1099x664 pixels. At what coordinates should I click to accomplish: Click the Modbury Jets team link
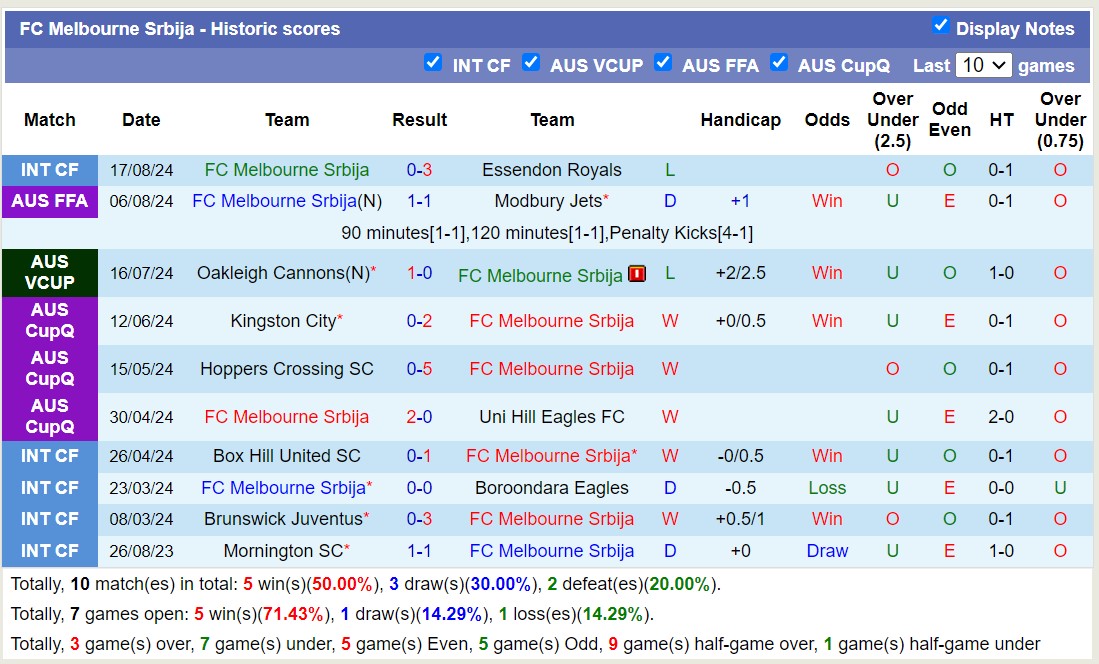[545, 201]
